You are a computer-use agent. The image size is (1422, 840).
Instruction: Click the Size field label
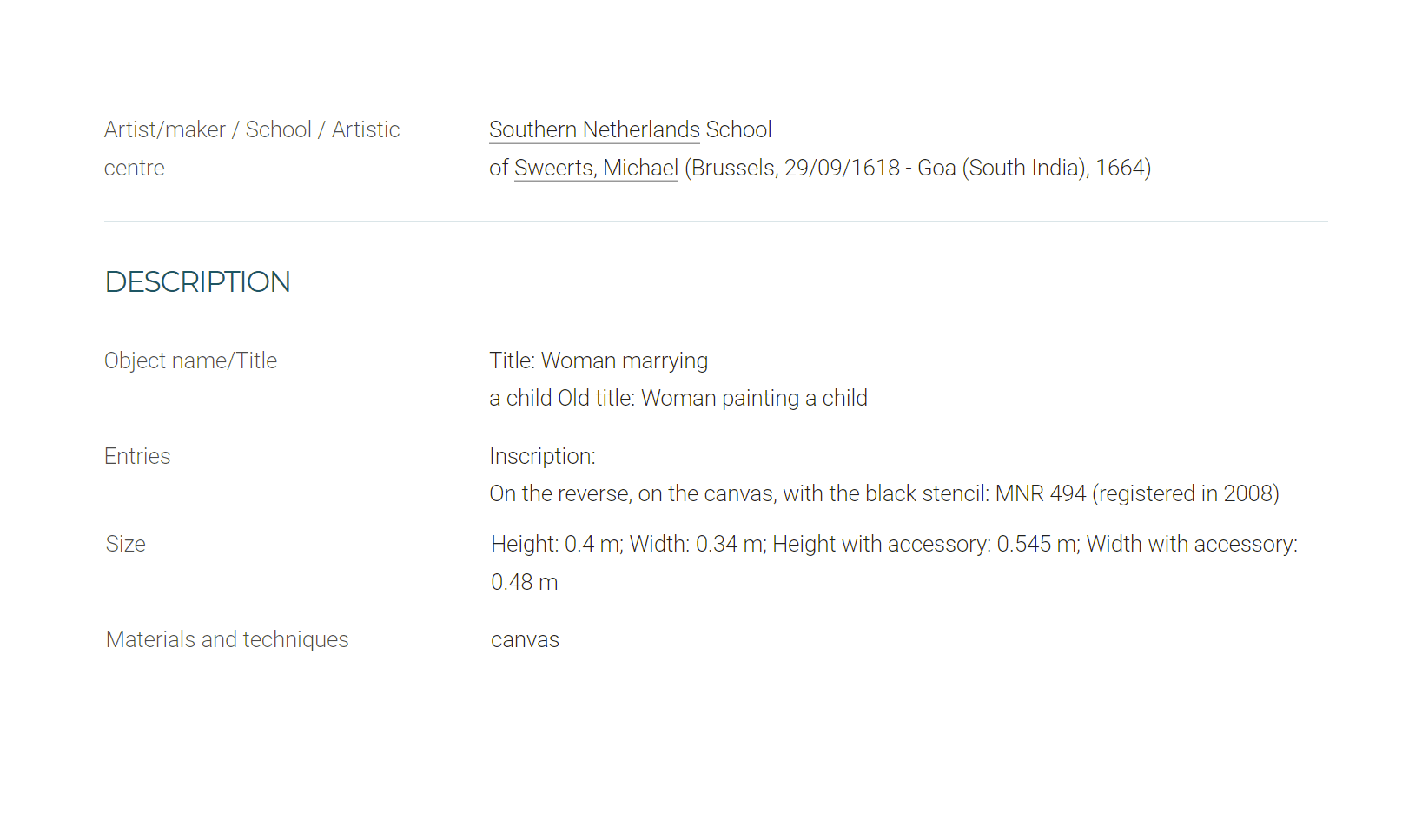(x=126, y=544)
